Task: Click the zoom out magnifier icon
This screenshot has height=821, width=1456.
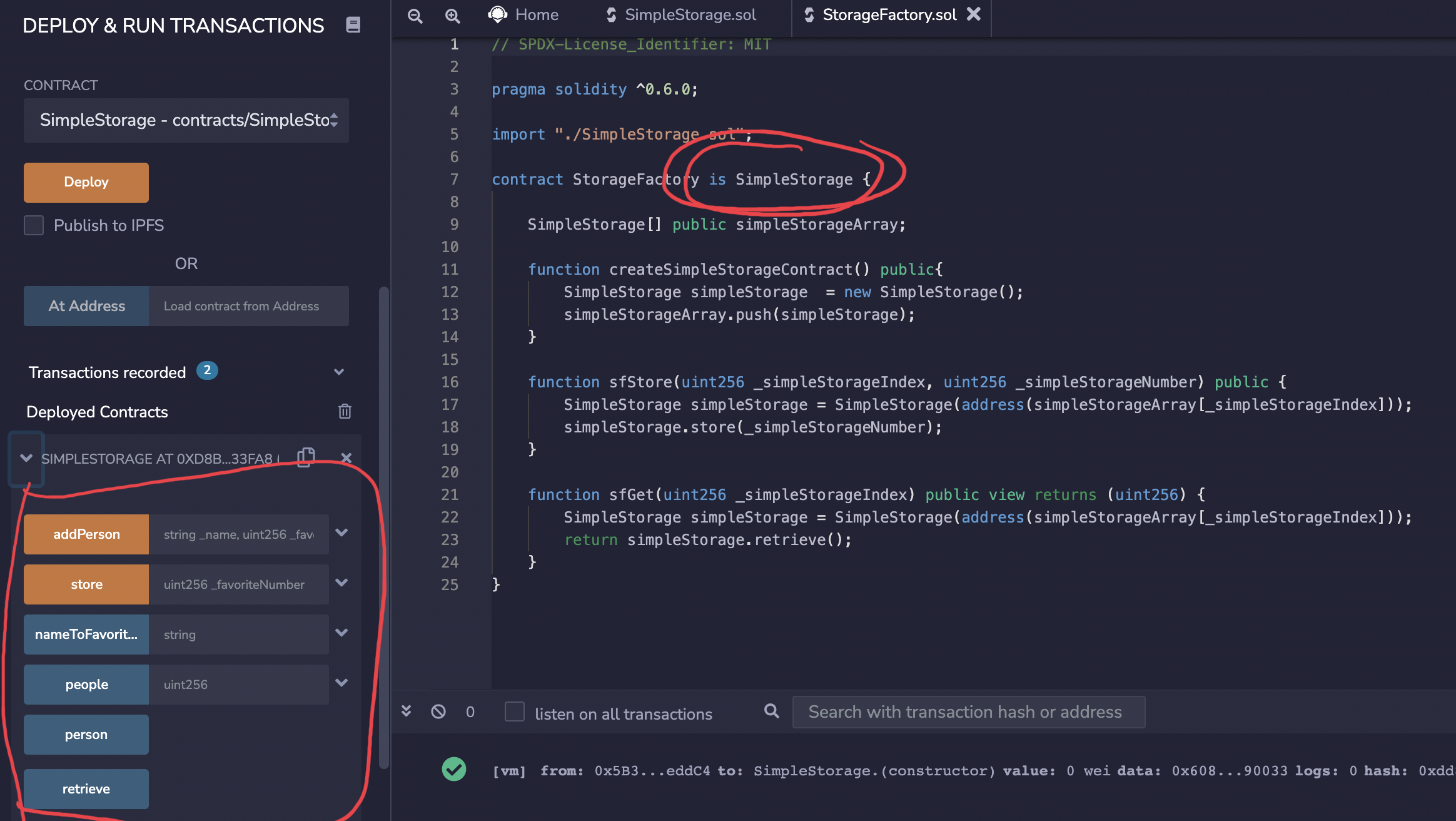Action: tap(415, 16)
